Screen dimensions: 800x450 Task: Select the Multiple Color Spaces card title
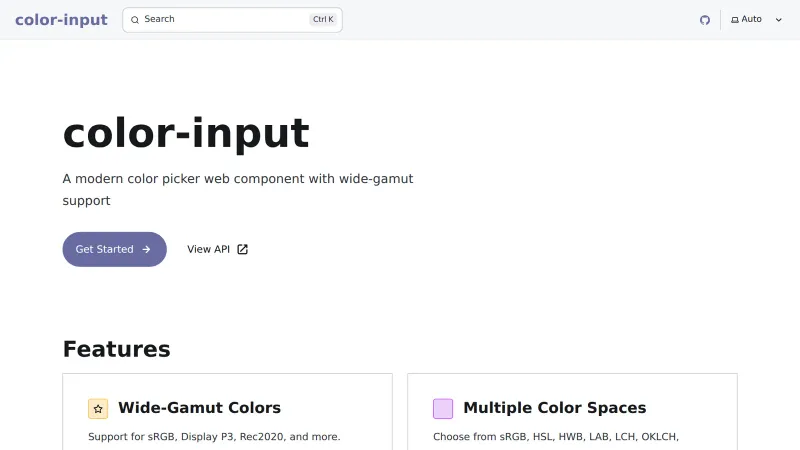554,408
